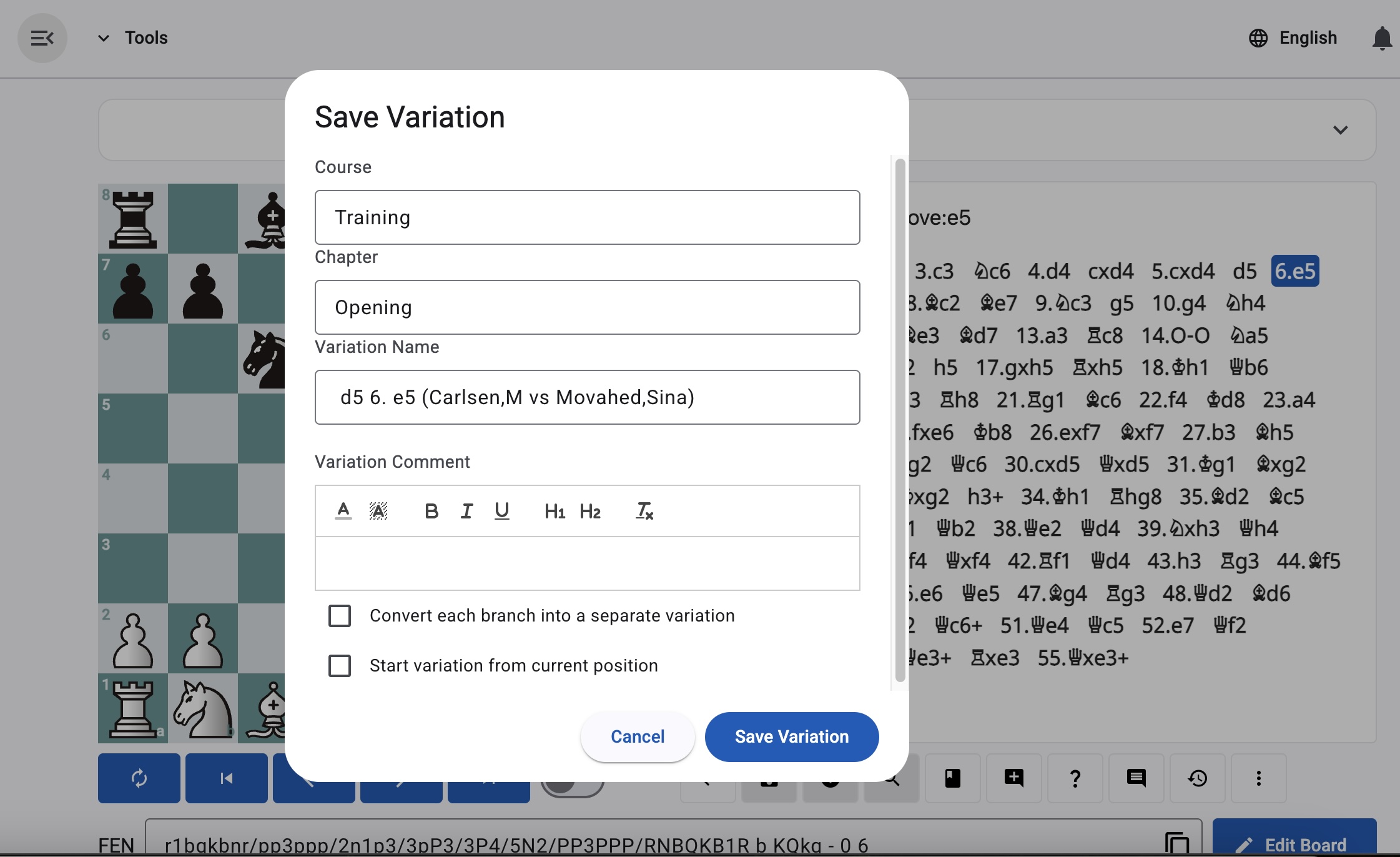Open notifications bell
The width and height of the screenshot is (1400, 857).
click(1381, 37)
